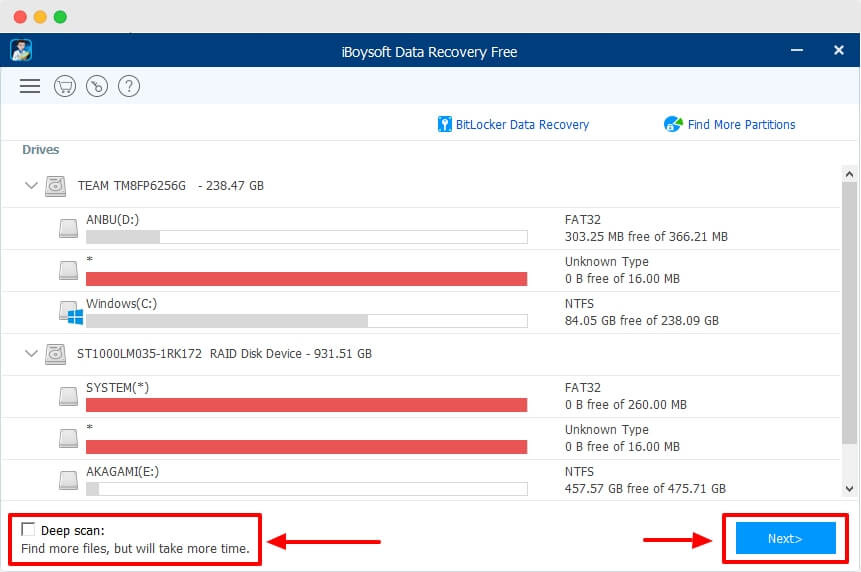Click 'TEAM TM8FP6256G - 238.47 GB' disk name
Screen dimensions: 861x572
171,186
